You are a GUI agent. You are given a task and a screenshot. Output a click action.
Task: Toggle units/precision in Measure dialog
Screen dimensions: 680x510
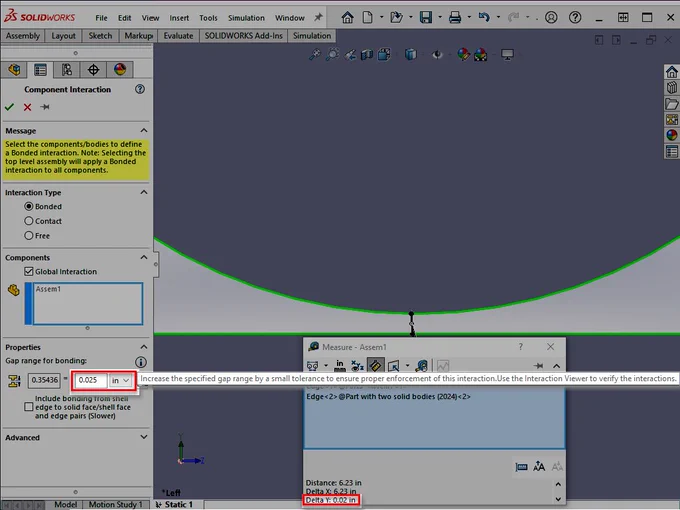point(340,366)
